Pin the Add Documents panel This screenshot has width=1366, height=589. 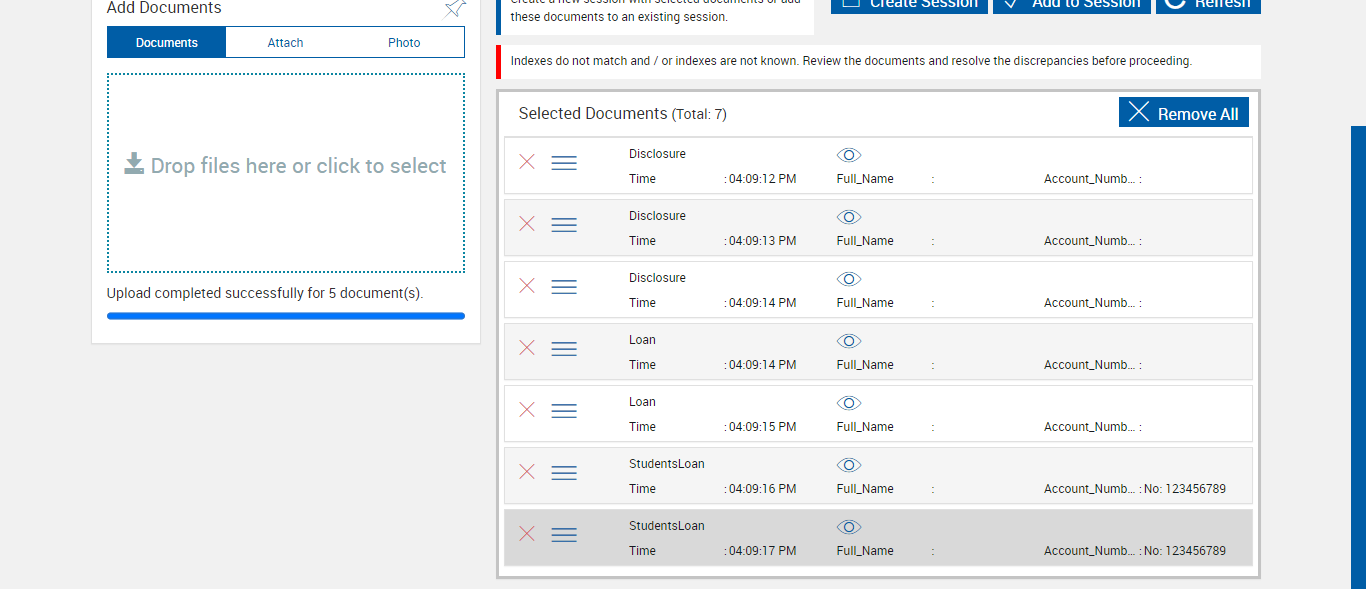coord(455,8)
